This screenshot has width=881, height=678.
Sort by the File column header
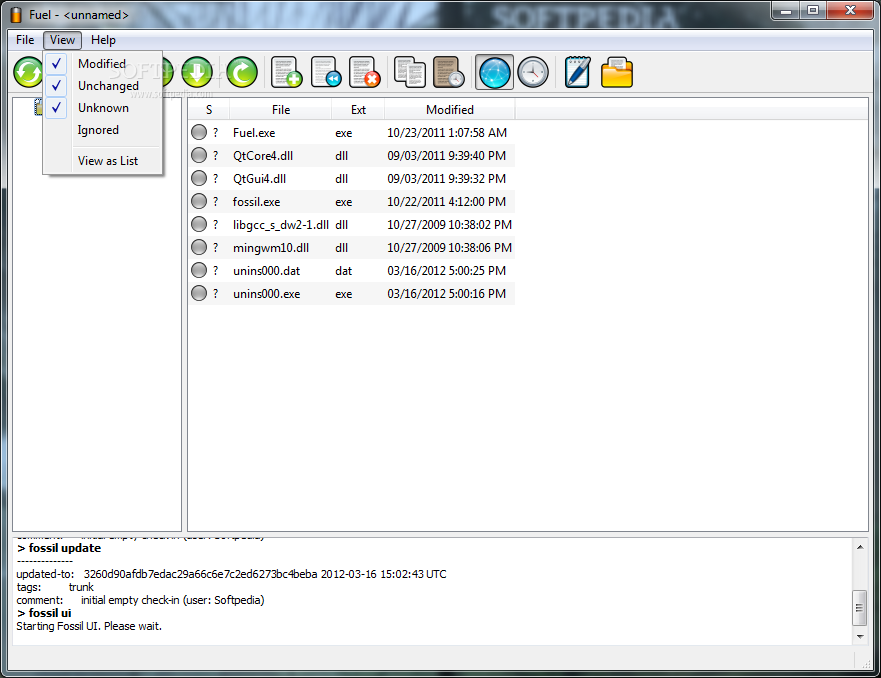pos(281,110)
